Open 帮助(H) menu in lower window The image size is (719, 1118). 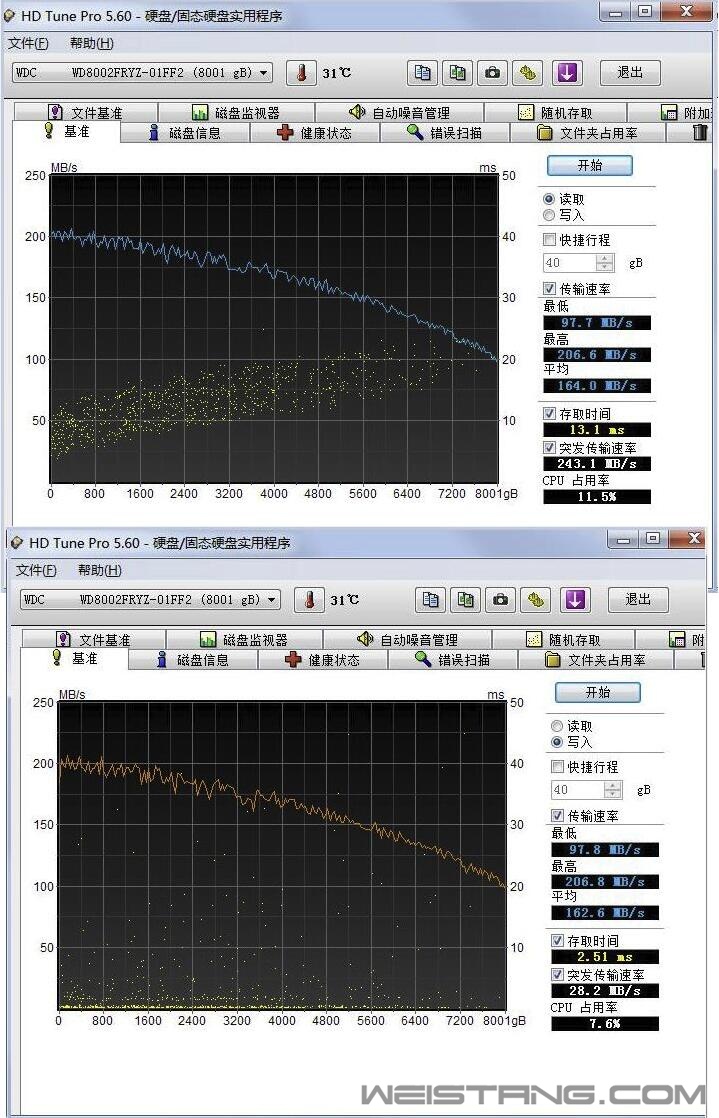tap(99, 570)
